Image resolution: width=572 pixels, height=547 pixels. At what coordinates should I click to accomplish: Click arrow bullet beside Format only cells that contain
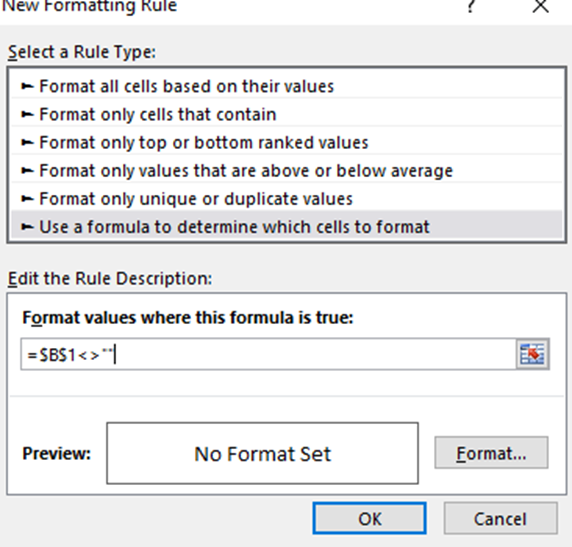click(x=27, y=115)
